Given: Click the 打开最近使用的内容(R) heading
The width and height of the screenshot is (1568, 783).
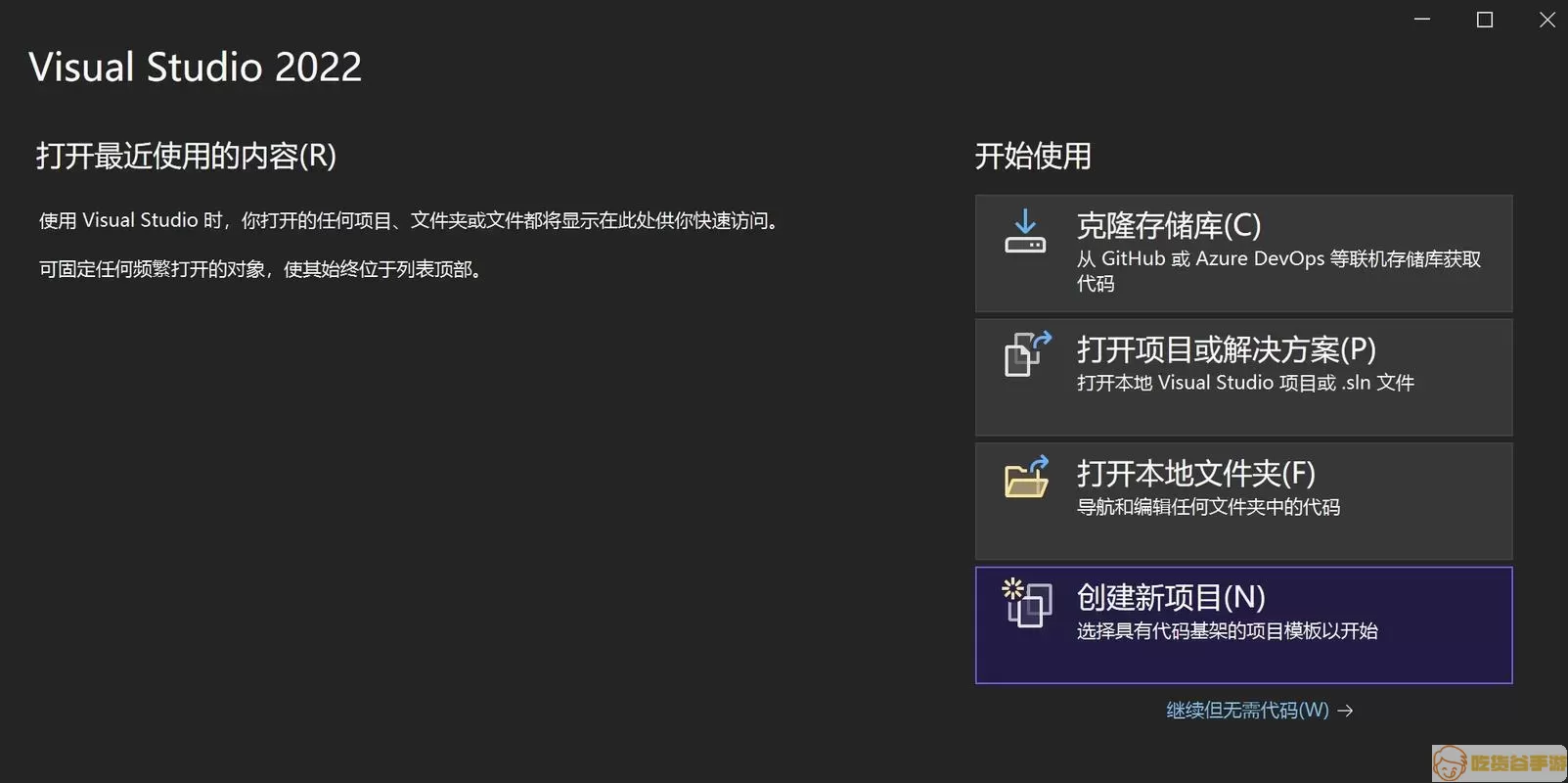Looking at the screenshot, I should pos(186,156).
